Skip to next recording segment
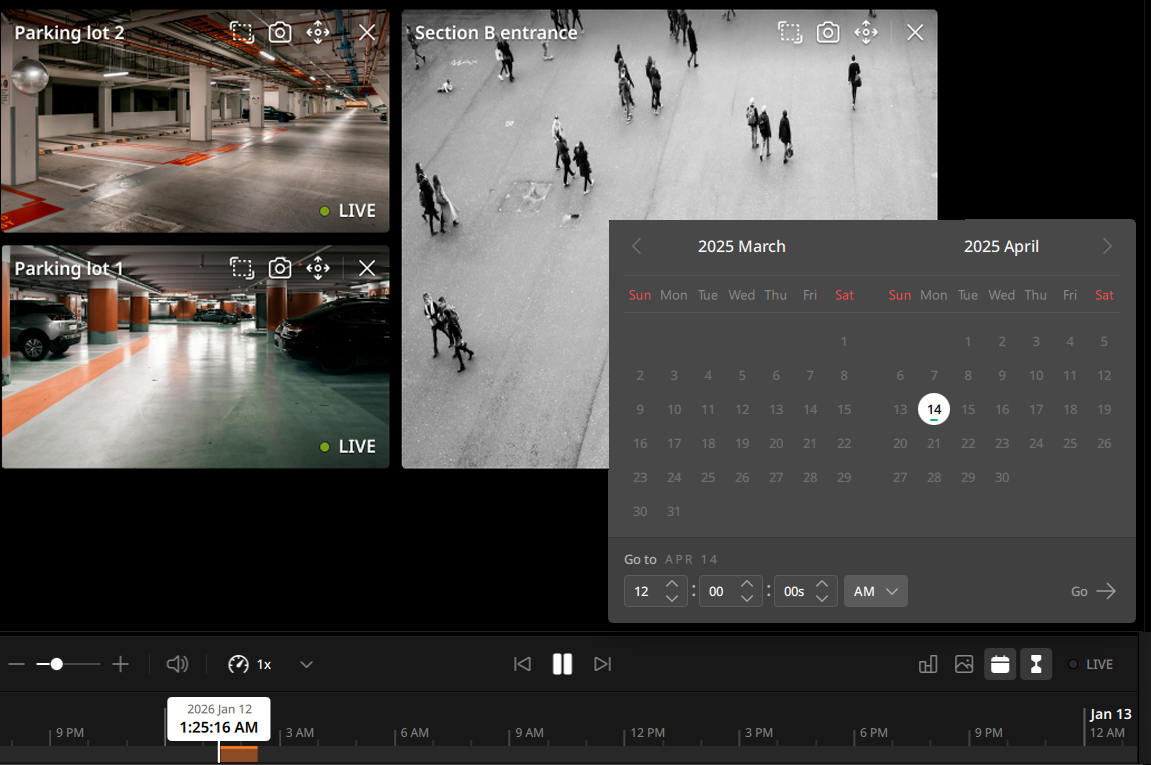 coord(603,664)
